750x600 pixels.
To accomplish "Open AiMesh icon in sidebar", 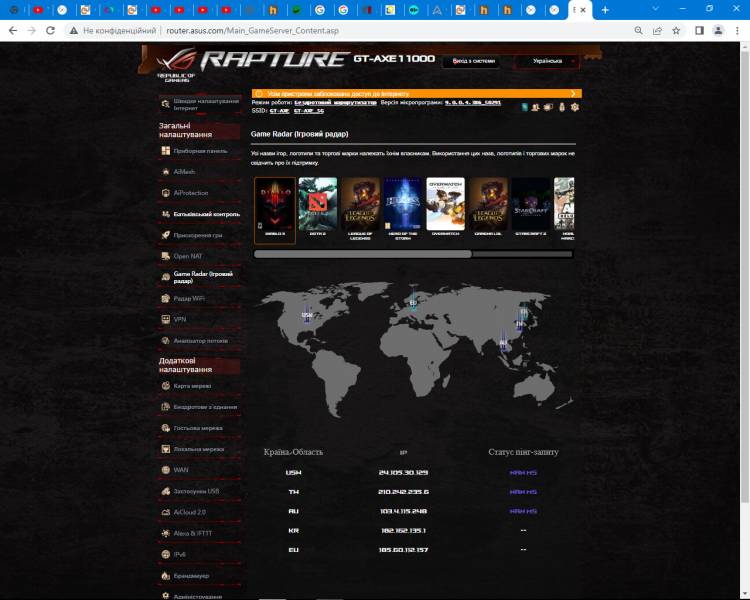I will point(165,172).
